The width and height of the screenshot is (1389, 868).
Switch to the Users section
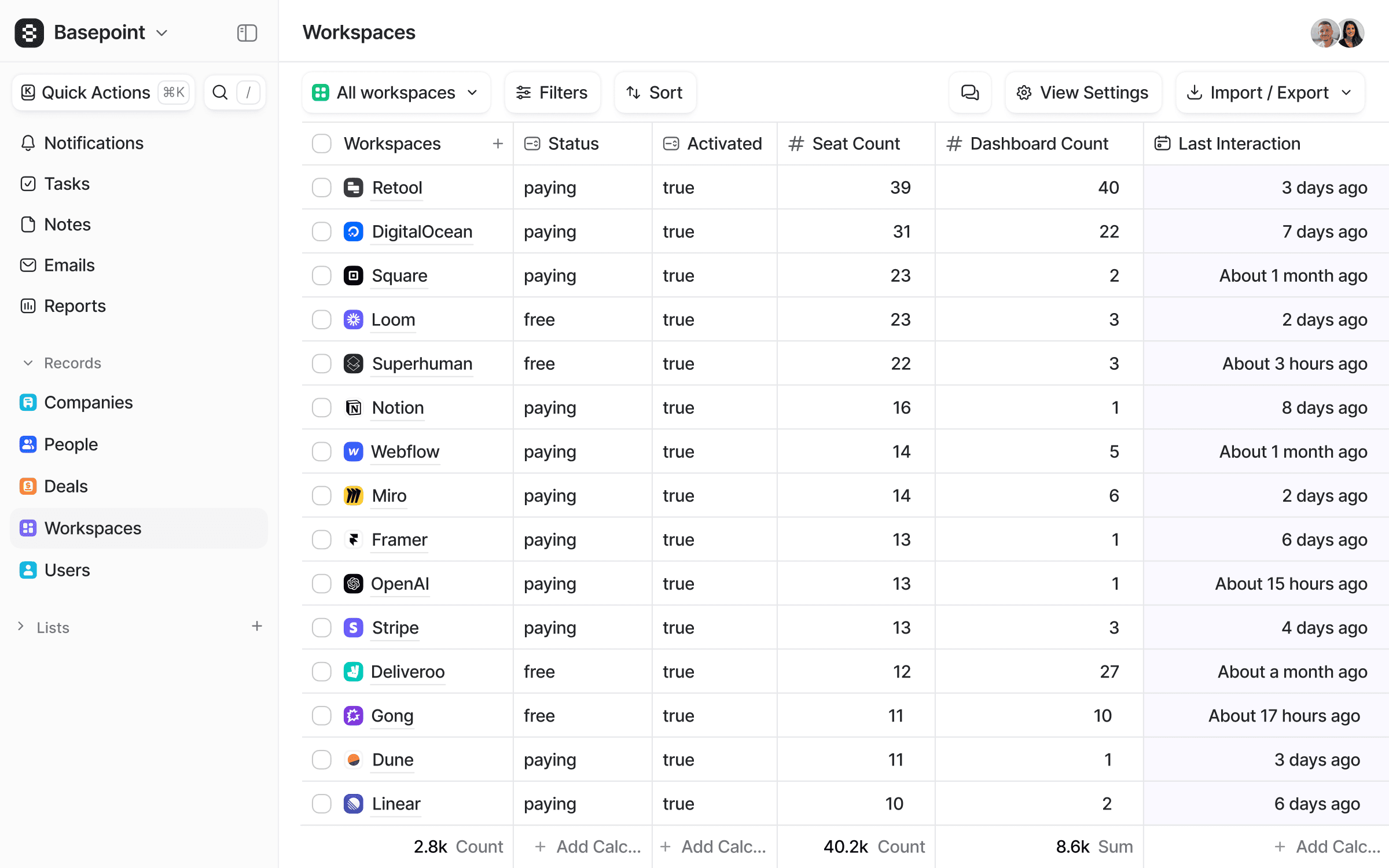tap(67, 569)
